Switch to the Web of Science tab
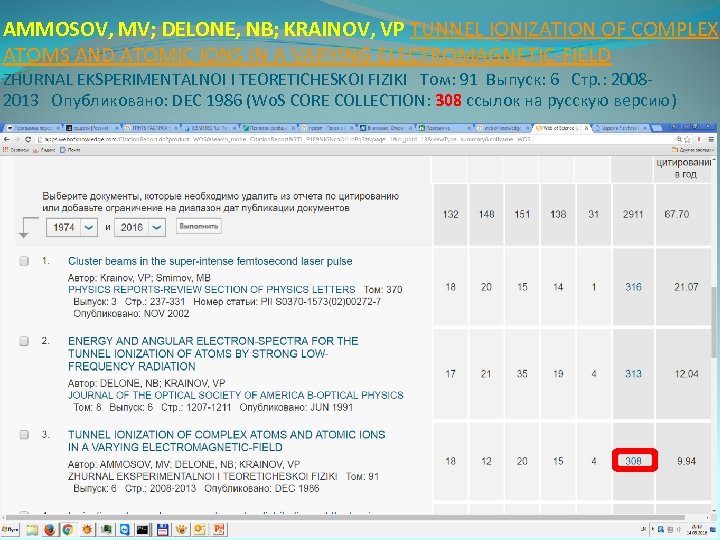This screenshot has height=540, width=720. [x=562, y=128]
